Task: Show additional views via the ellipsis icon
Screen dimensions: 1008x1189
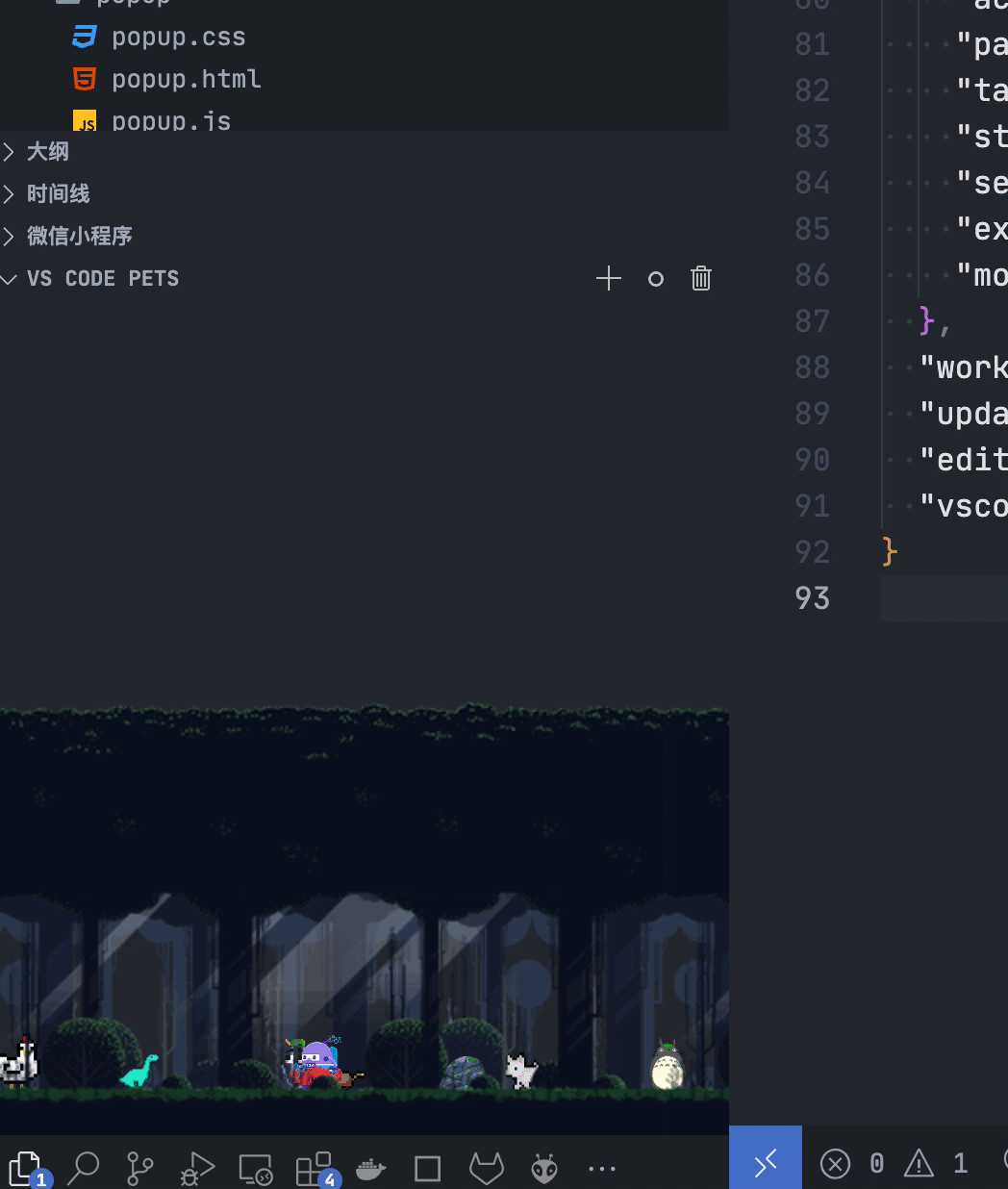Action: point(602,1169)
